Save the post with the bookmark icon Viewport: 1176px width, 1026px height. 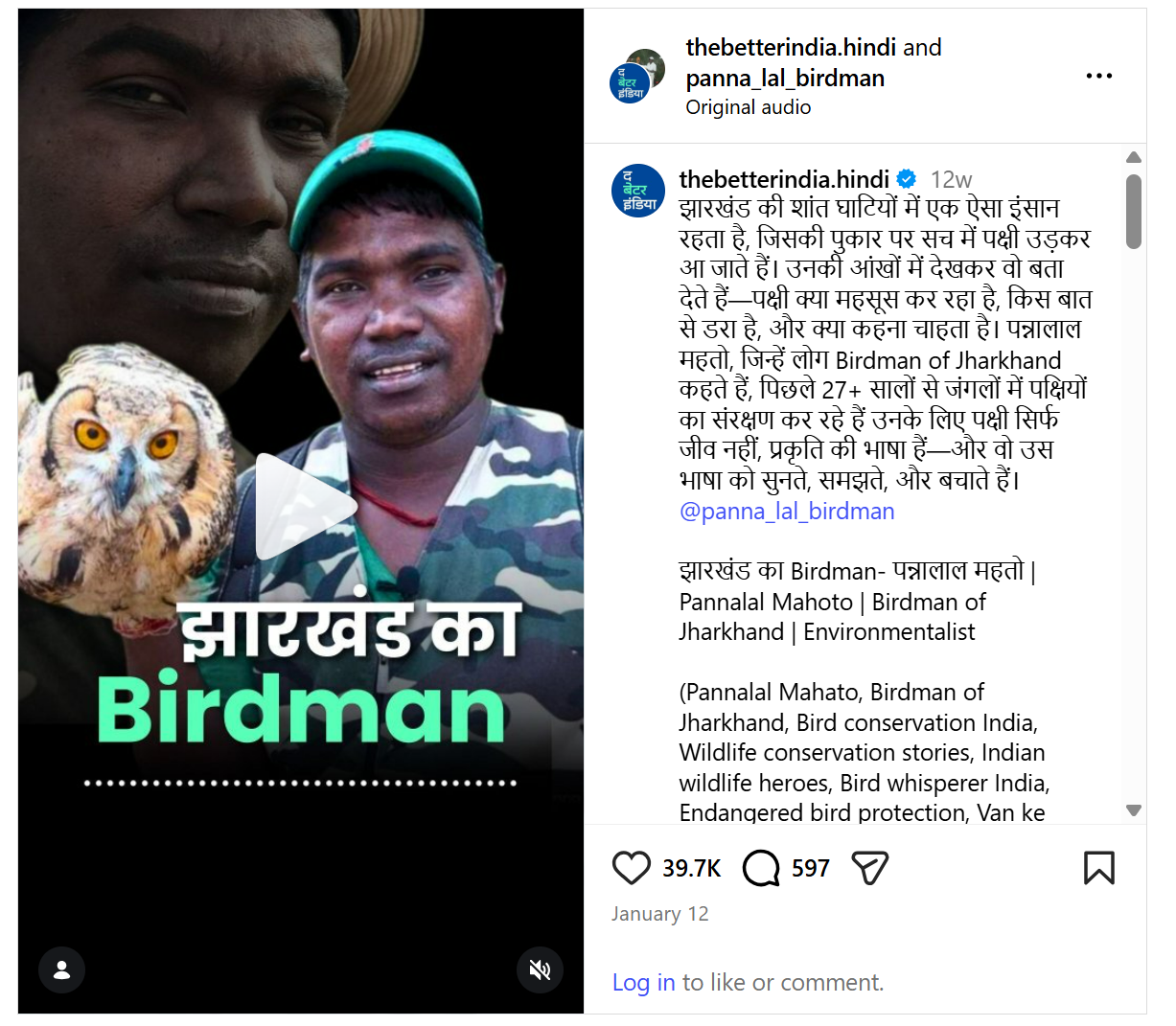[x=1098, y=868]
